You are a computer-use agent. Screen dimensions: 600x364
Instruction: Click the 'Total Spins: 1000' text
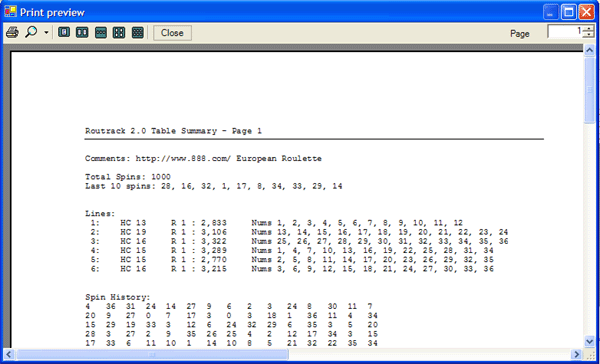tap(128, 177)
